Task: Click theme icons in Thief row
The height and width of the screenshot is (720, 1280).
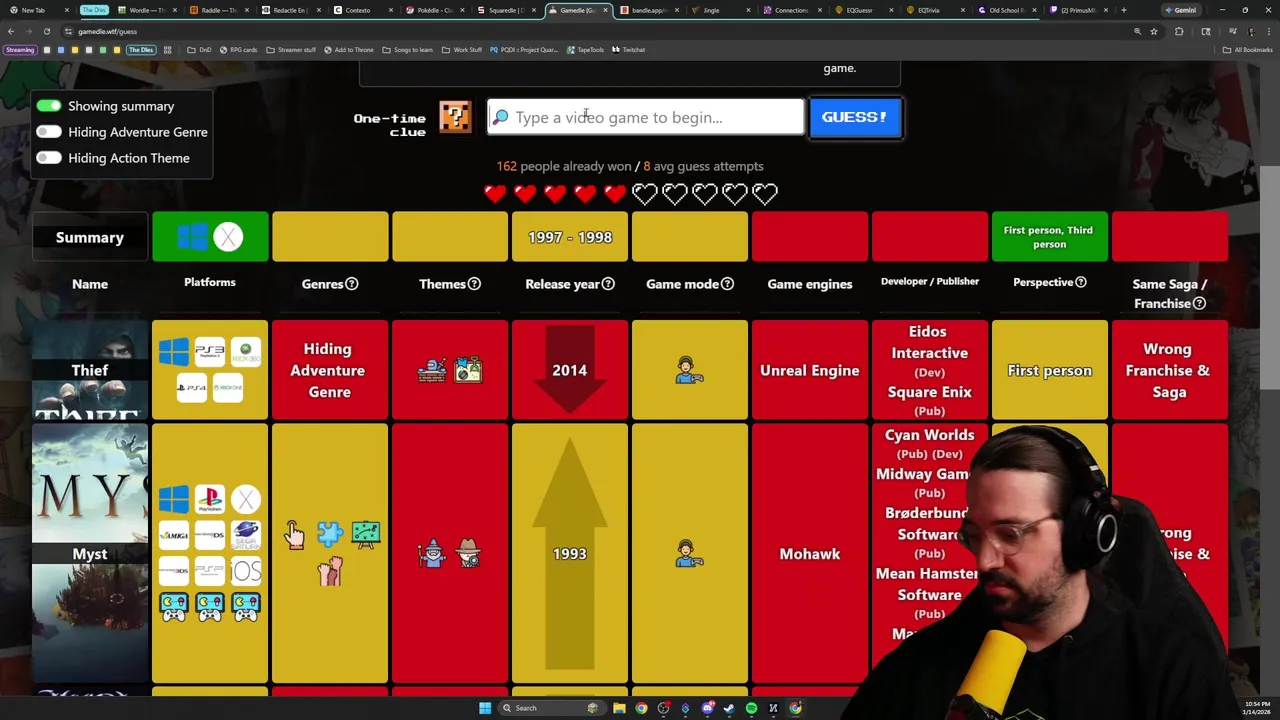Action: coord(450,371)
